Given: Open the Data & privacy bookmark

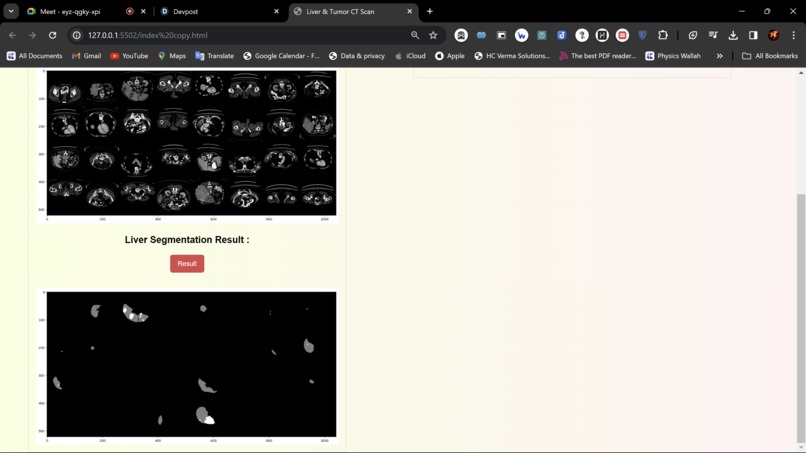Looking at the screenshot, I should [x=357, y=56].
